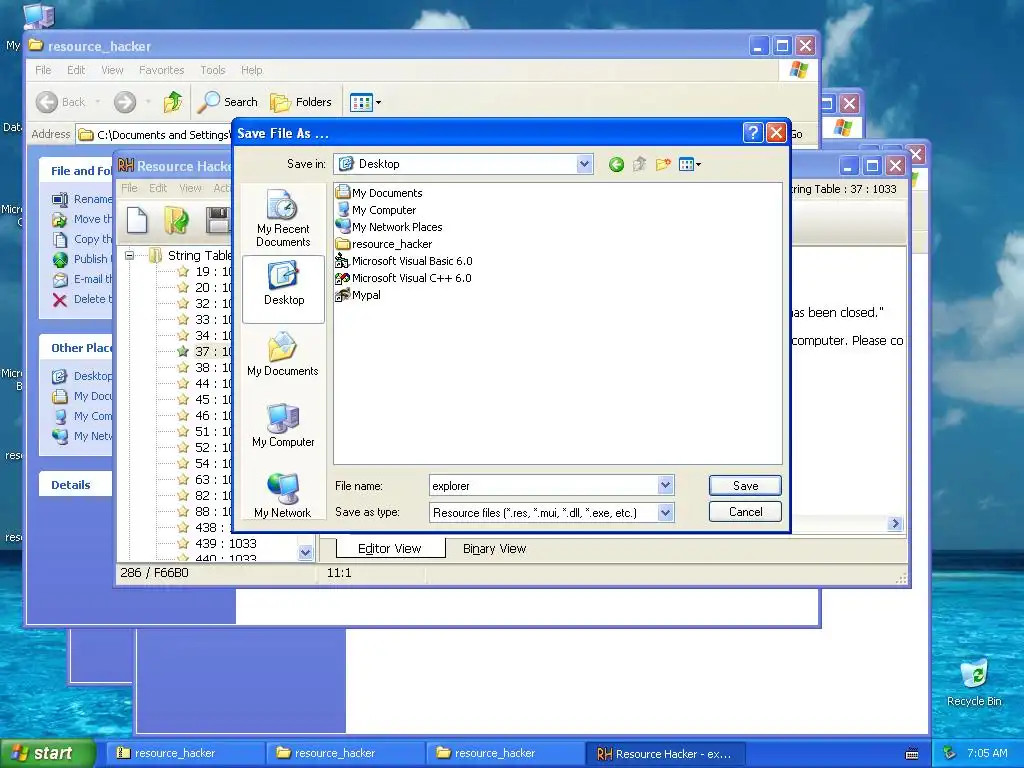Switch to the Binary View tab
This screenshot has width=1024, height=768.
(x=494, y=549)
